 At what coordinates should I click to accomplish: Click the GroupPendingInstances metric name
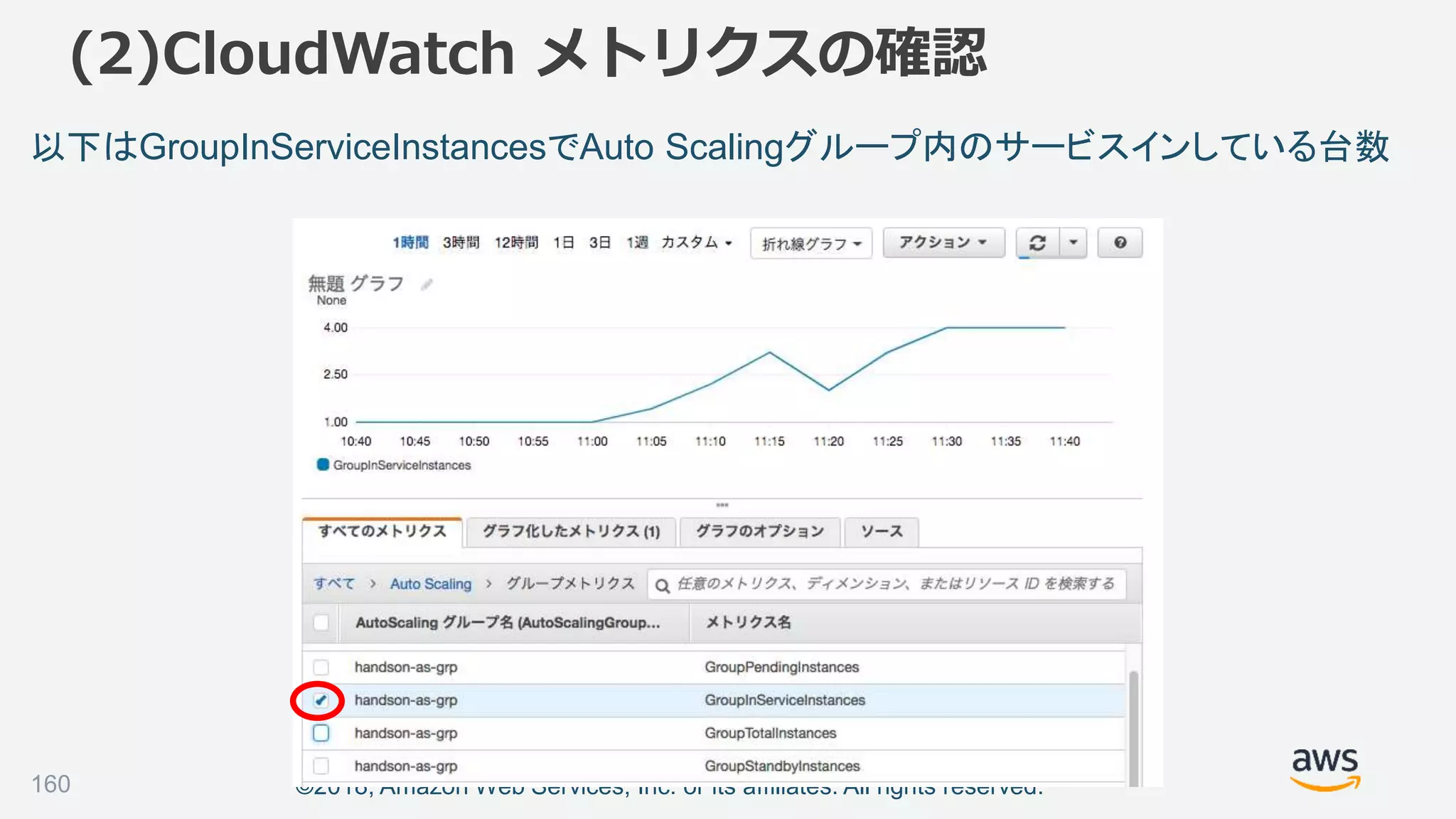(x=781, y=668)
